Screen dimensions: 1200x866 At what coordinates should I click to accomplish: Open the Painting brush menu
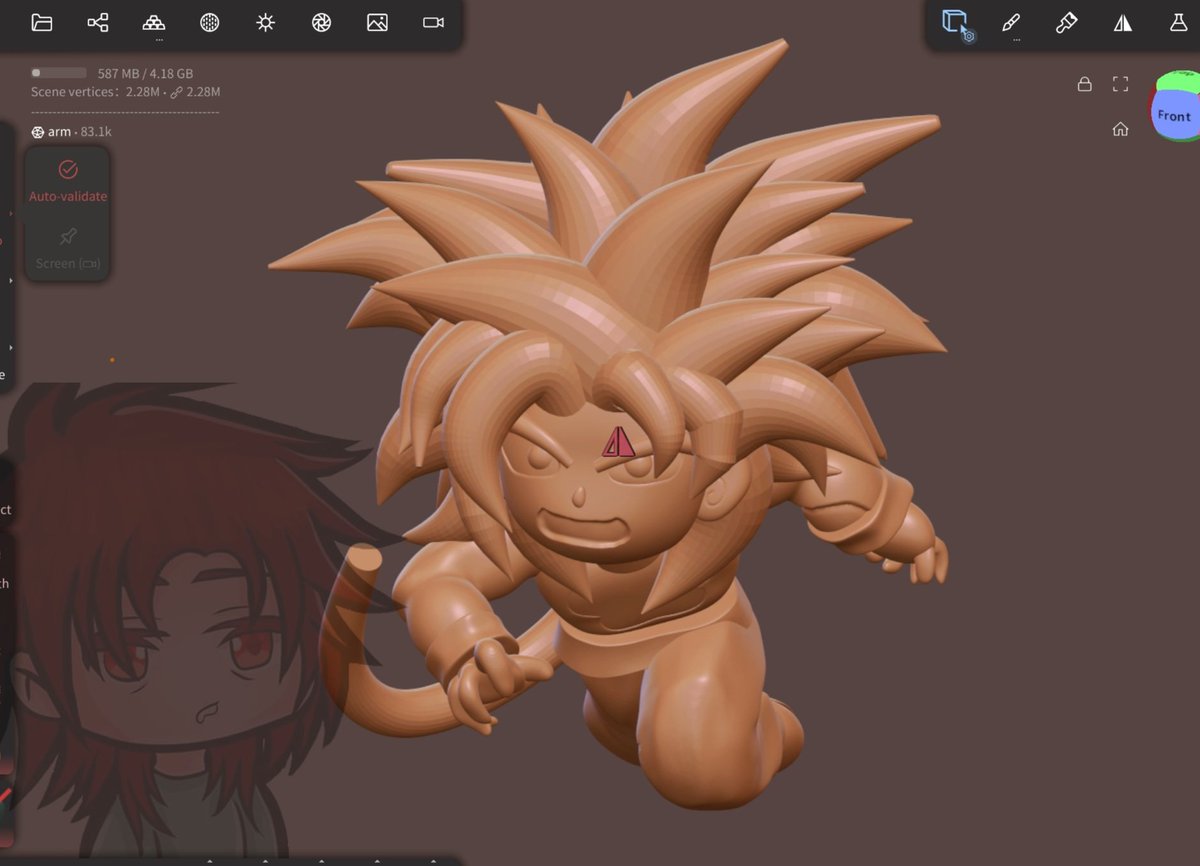(1066, 22)
